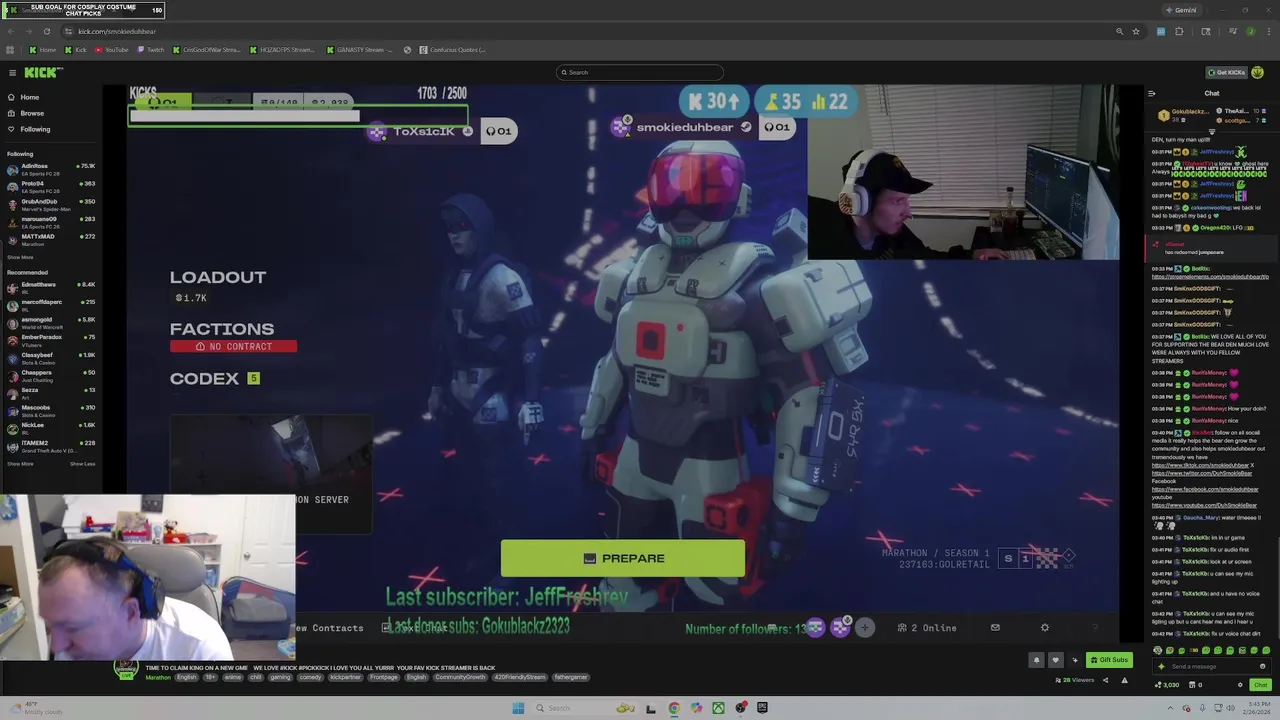This screenshot has height=720, width=1280.
Task: Open the Gemini button in Chrome
Action: point(1181,10)
